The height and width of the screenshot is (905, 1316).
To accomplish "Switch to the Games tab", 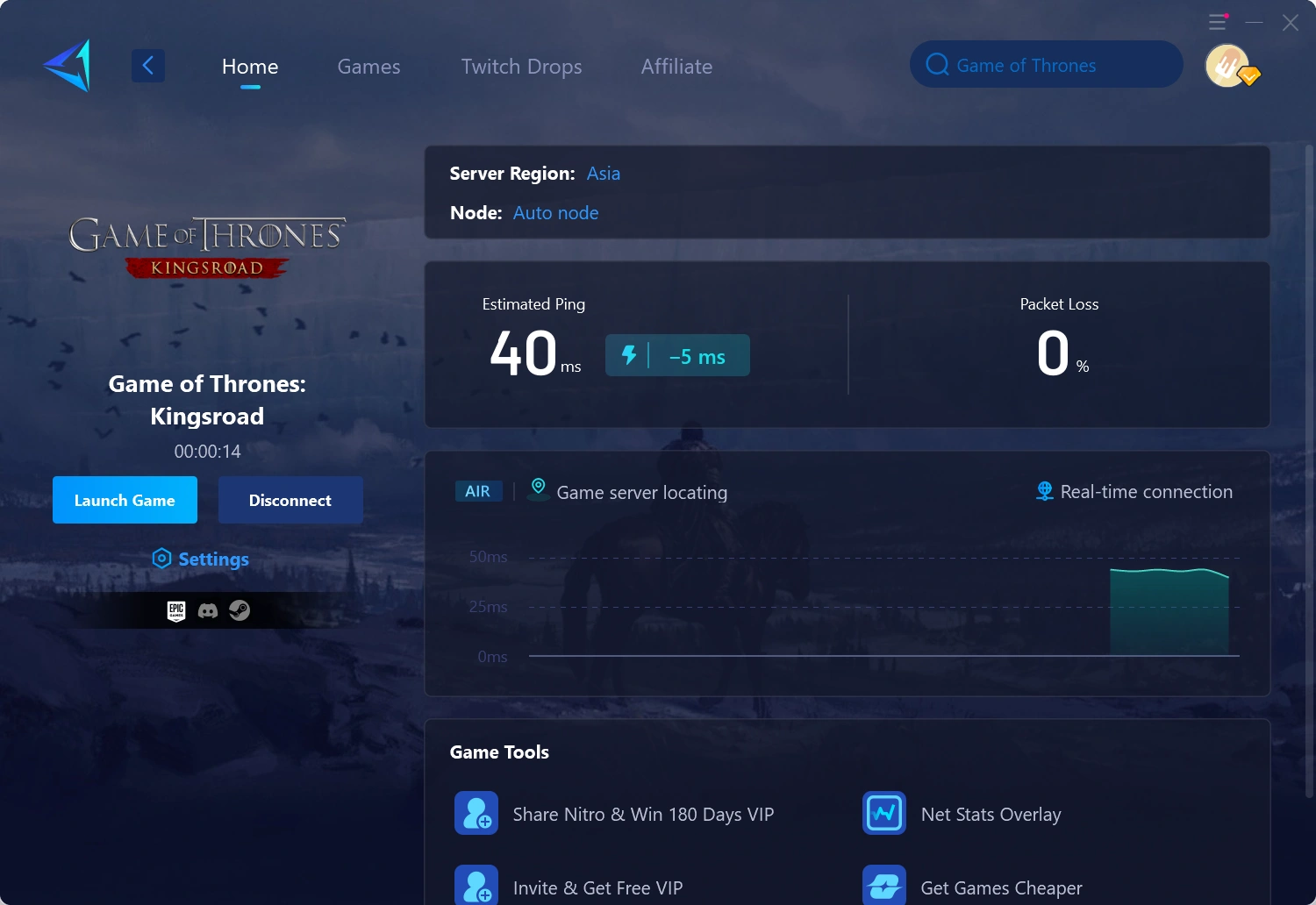I will click(368, 67).
